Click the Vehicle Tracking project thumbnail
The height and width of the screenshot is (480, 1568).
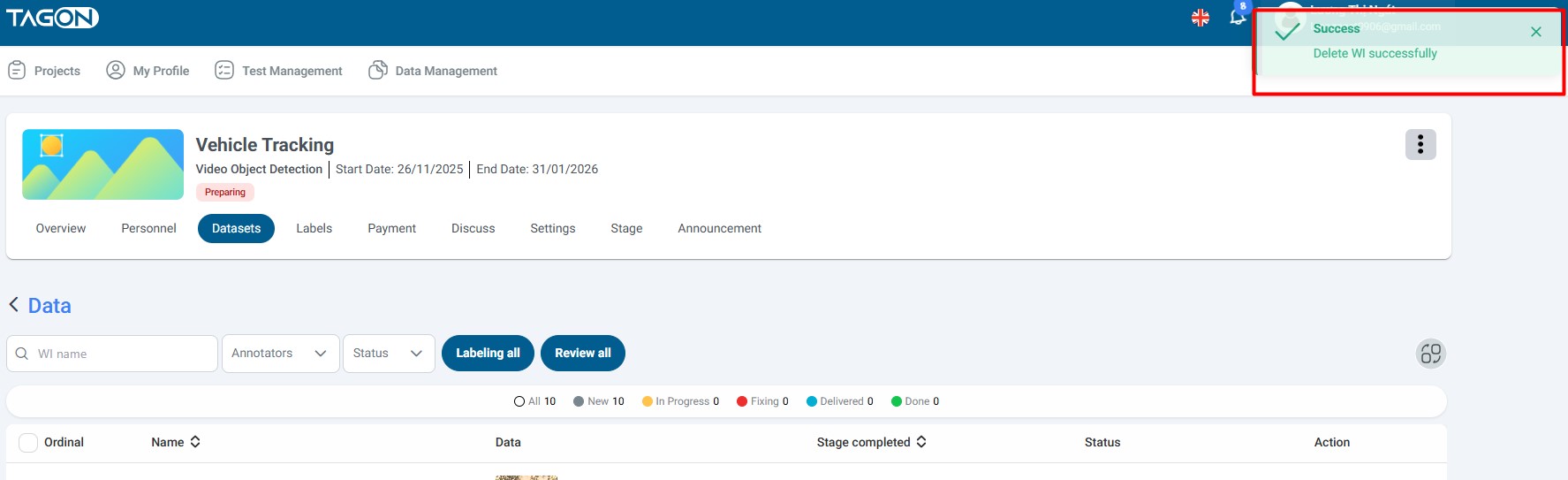pos(102,164)
